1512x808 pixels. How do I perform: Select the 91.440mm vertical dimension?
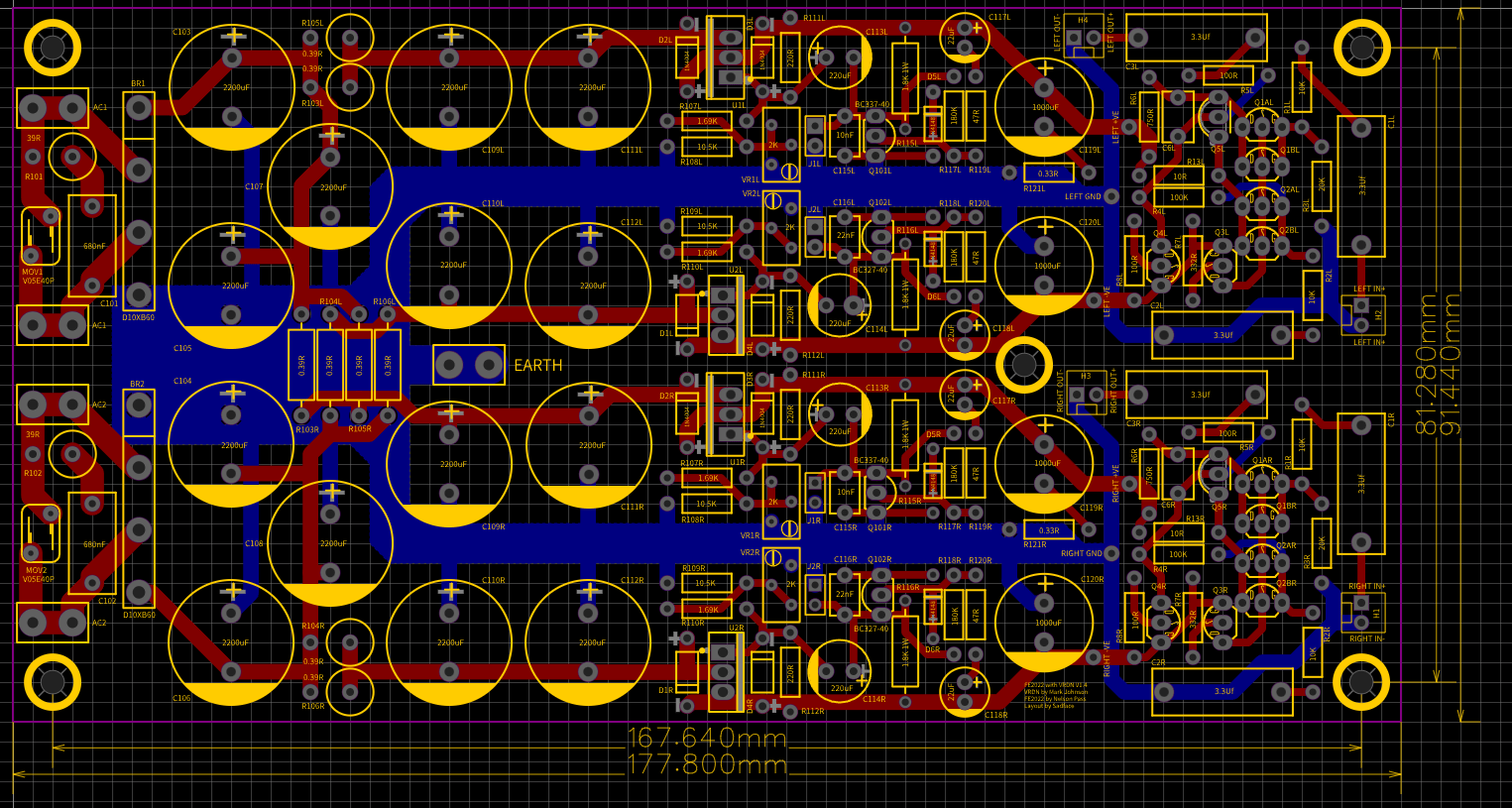coord(1452,364)
